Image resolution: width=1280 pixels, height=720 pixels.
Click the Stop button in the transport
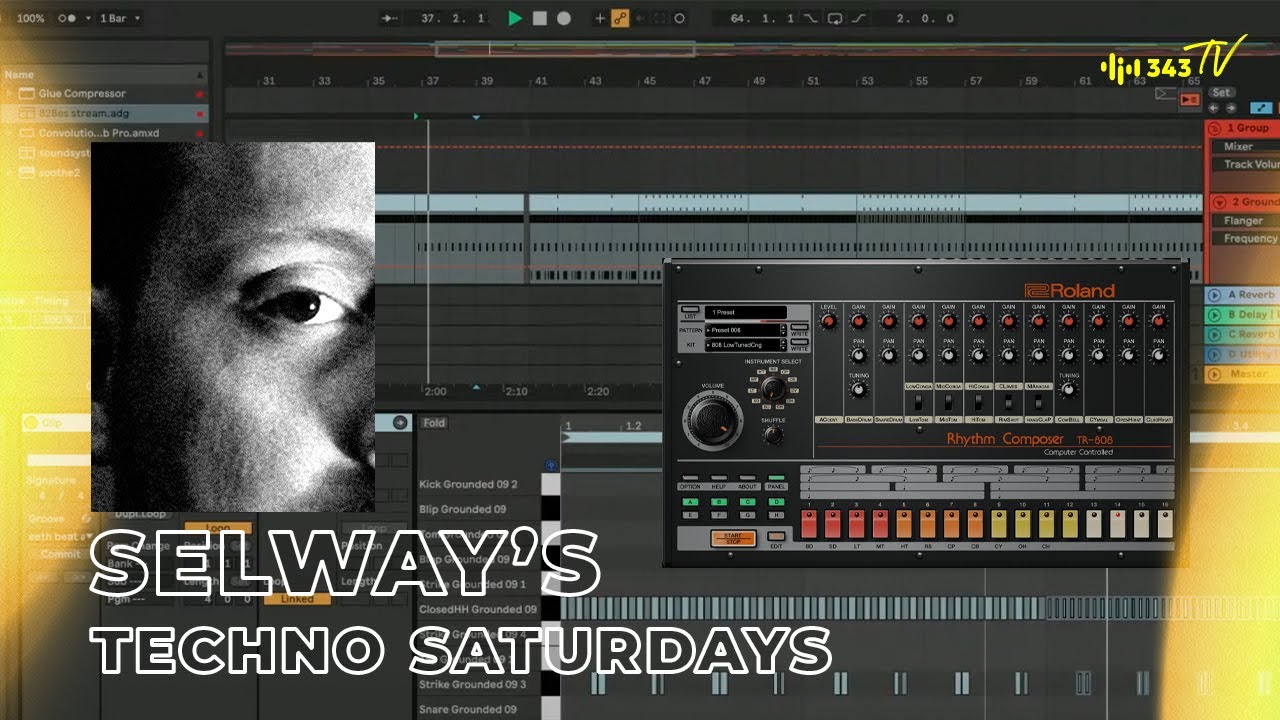(540, 18)
